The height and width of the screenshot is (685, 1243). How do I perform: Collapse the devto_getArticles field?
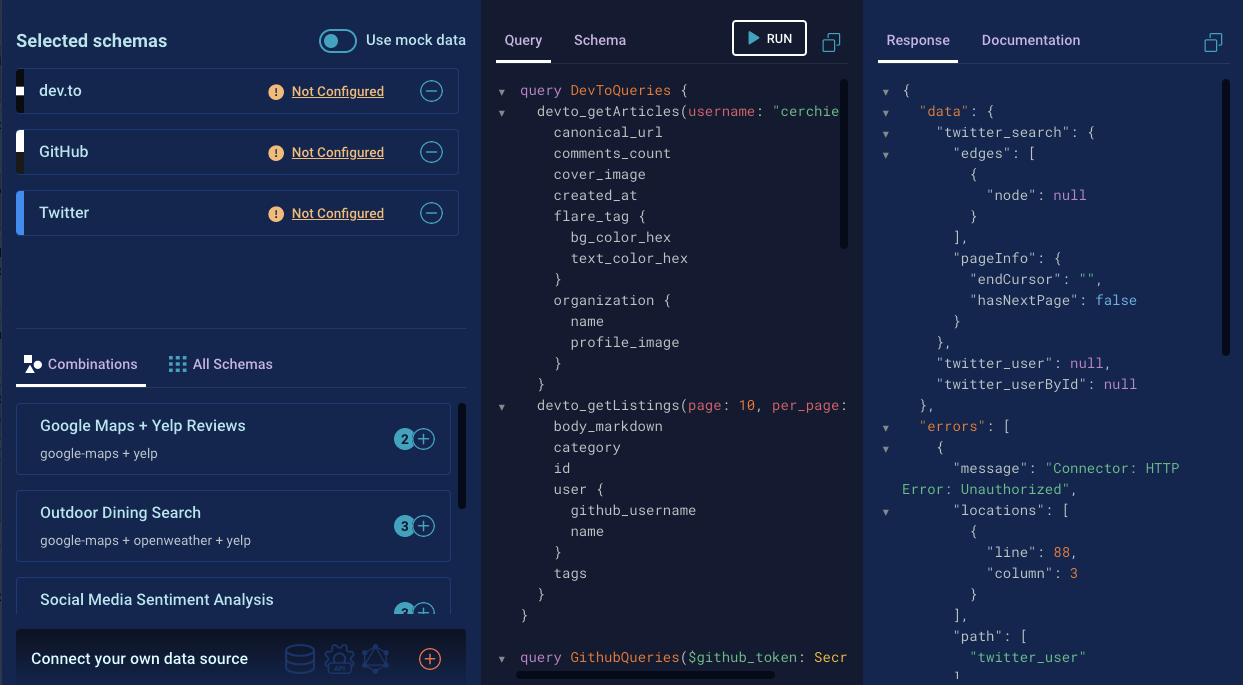pyautogui.click(x=502, y=112)
